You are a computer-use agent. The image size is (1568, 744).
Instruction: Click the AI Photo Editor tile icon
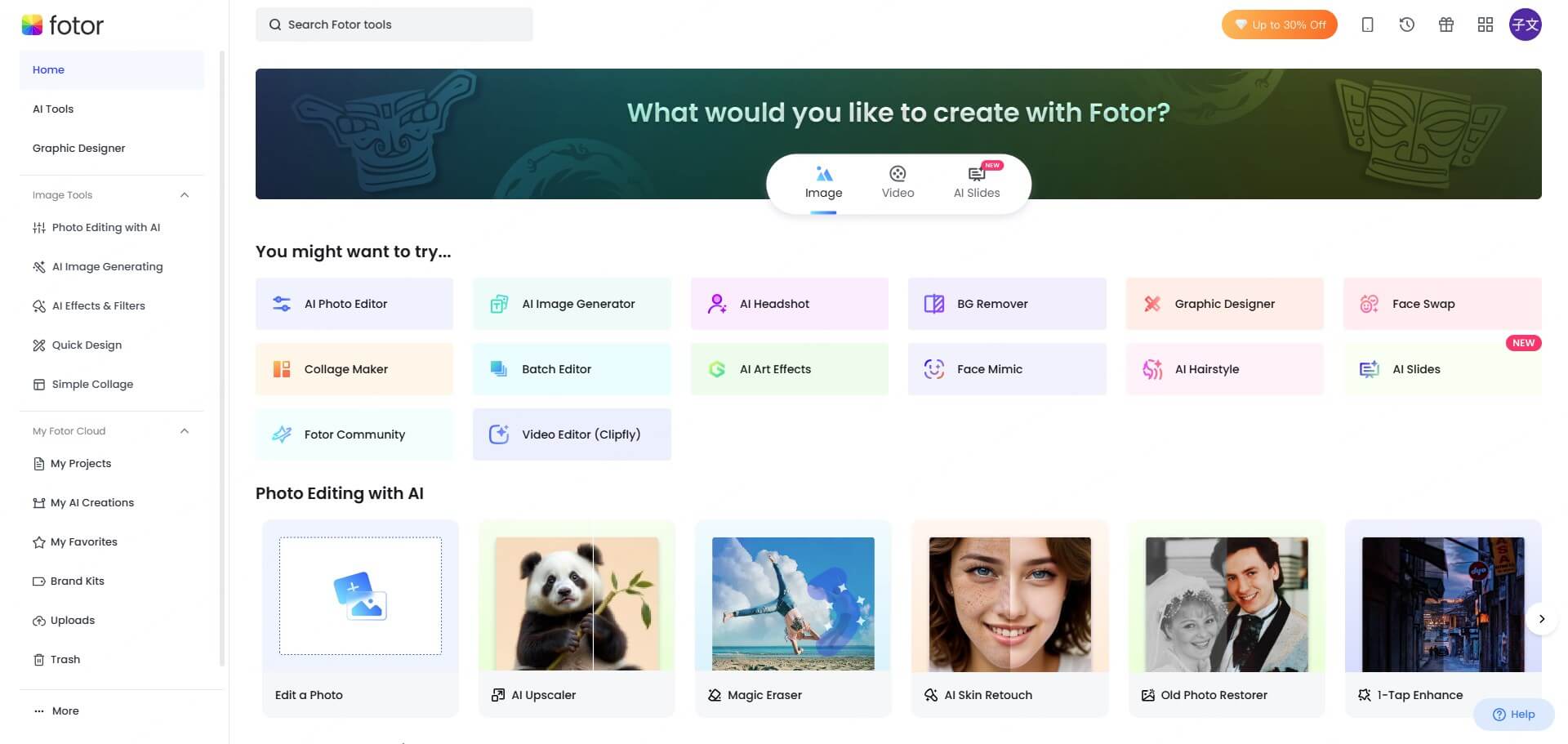[x=282, y=304]
